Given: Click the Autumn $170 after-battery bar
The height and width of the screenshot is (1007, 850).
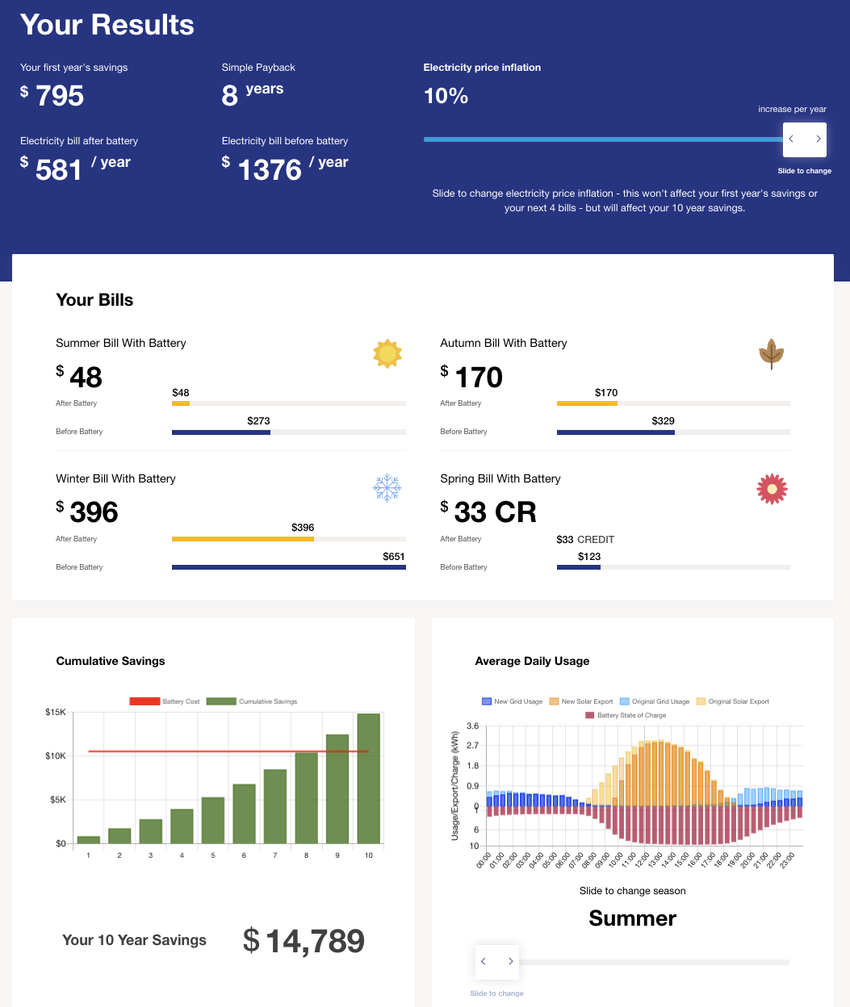Looking at the screenshot, I should tap(586, 403).
